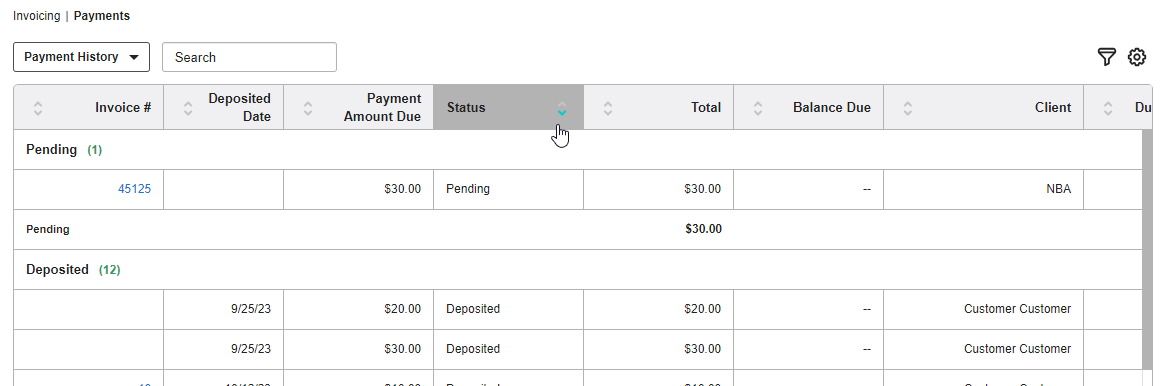Select the first Customer Customer cell

(x=984, y=309)
